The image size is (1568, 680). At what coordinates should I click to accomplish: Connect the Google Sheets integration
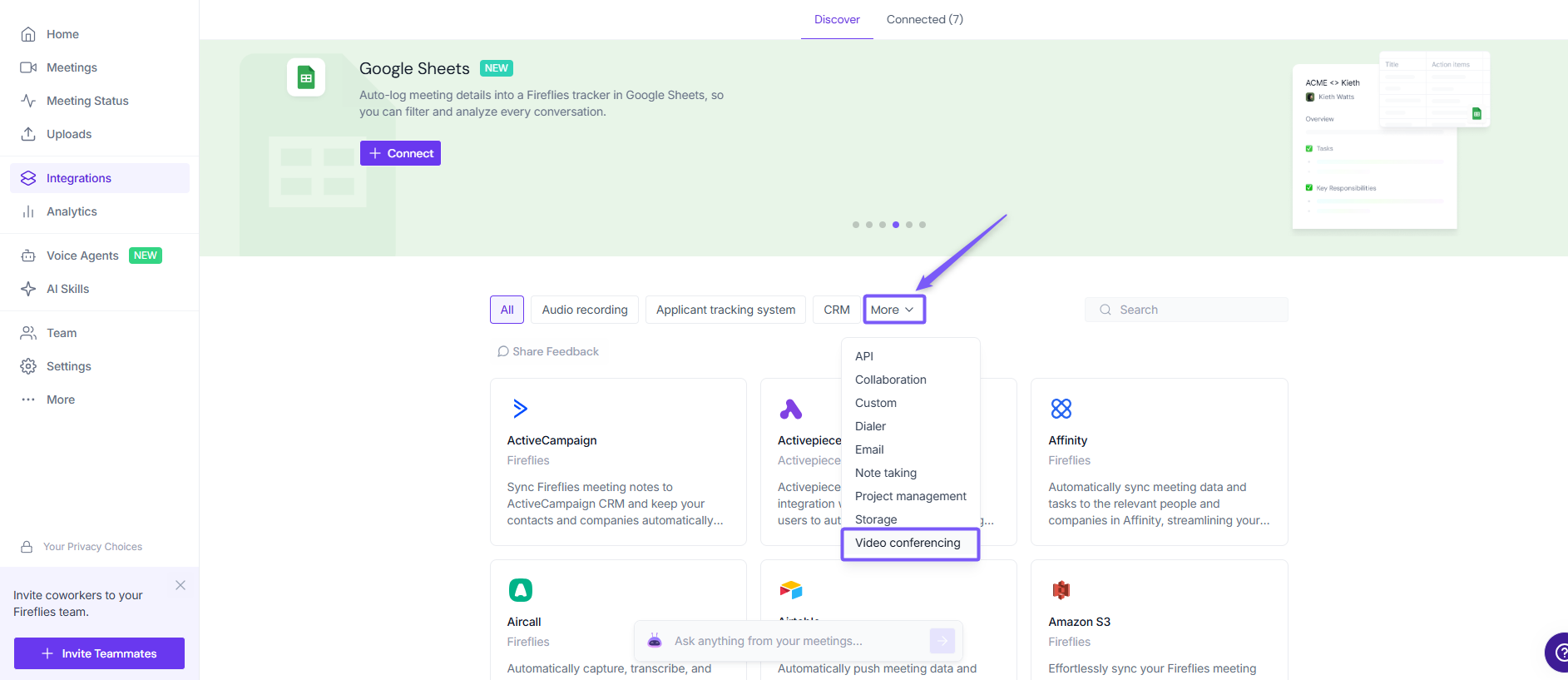tap(400, 153)
